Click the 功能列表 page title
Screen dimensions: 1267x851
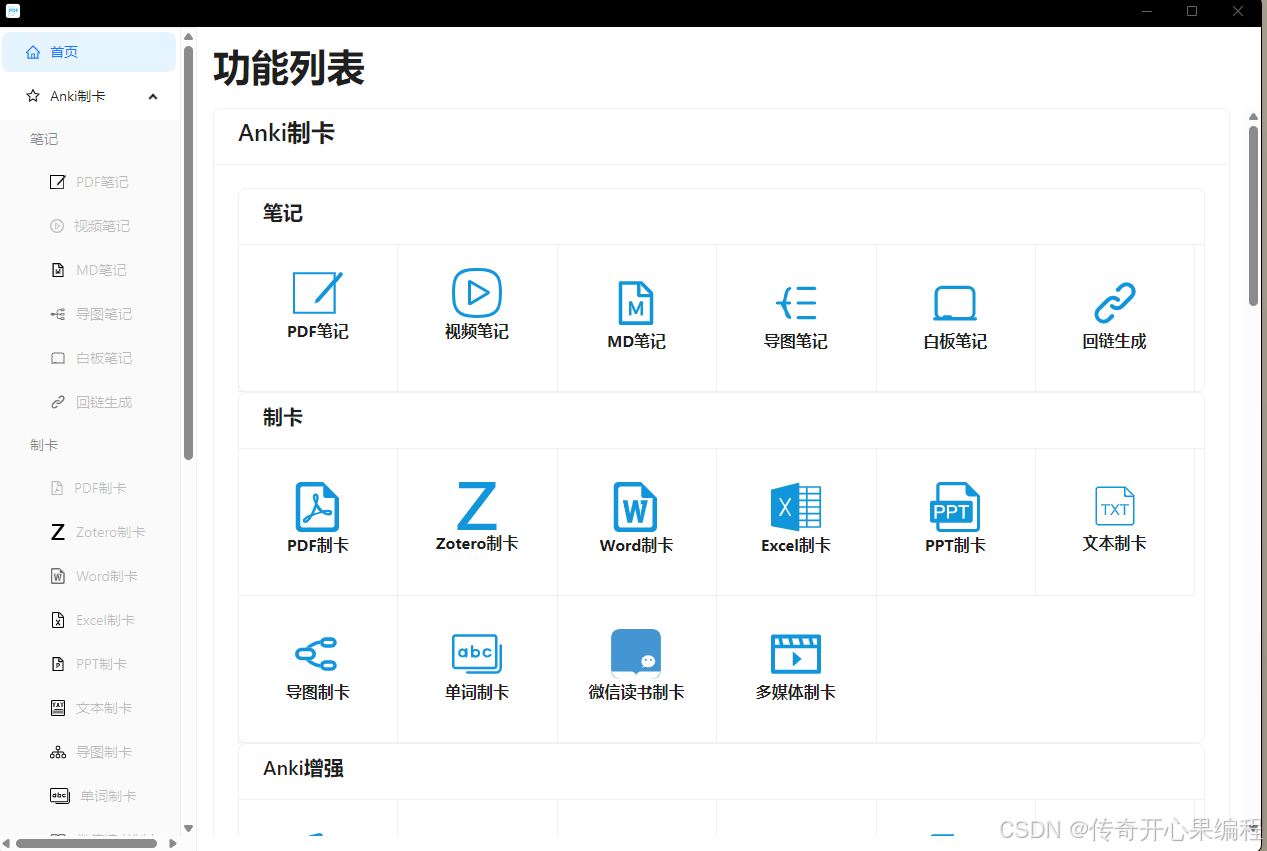pos(289,69)
